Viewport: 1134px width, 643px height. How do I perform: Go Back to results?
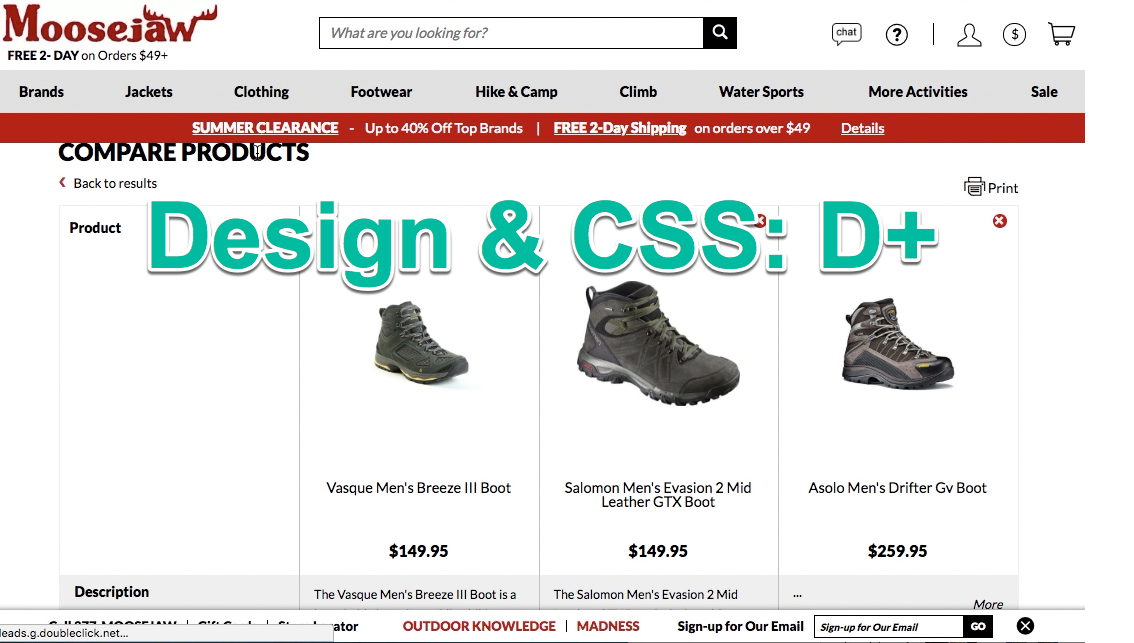[115, 183]
